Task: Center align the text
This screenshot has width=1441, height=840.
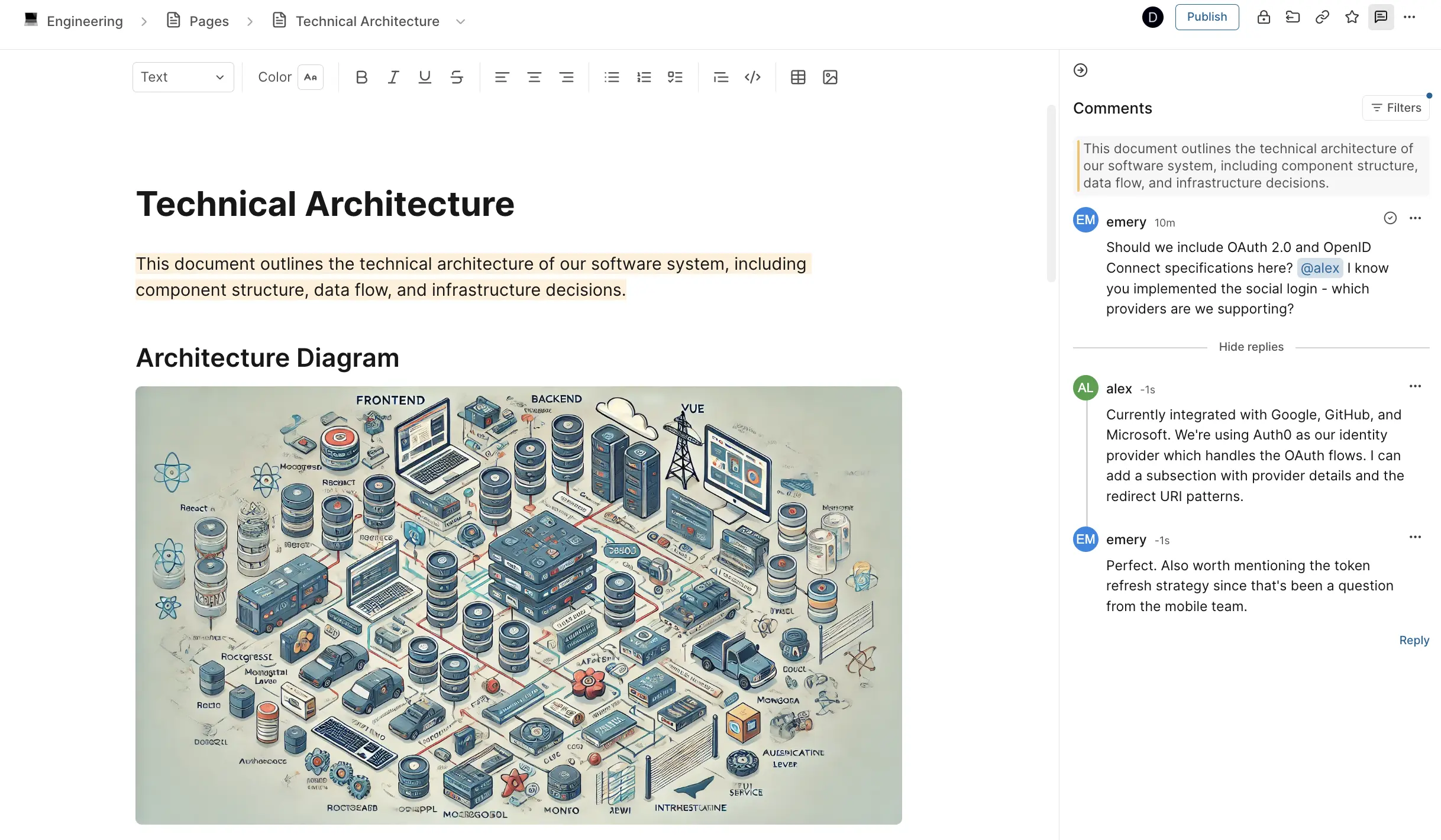Action: pos(534,77)
